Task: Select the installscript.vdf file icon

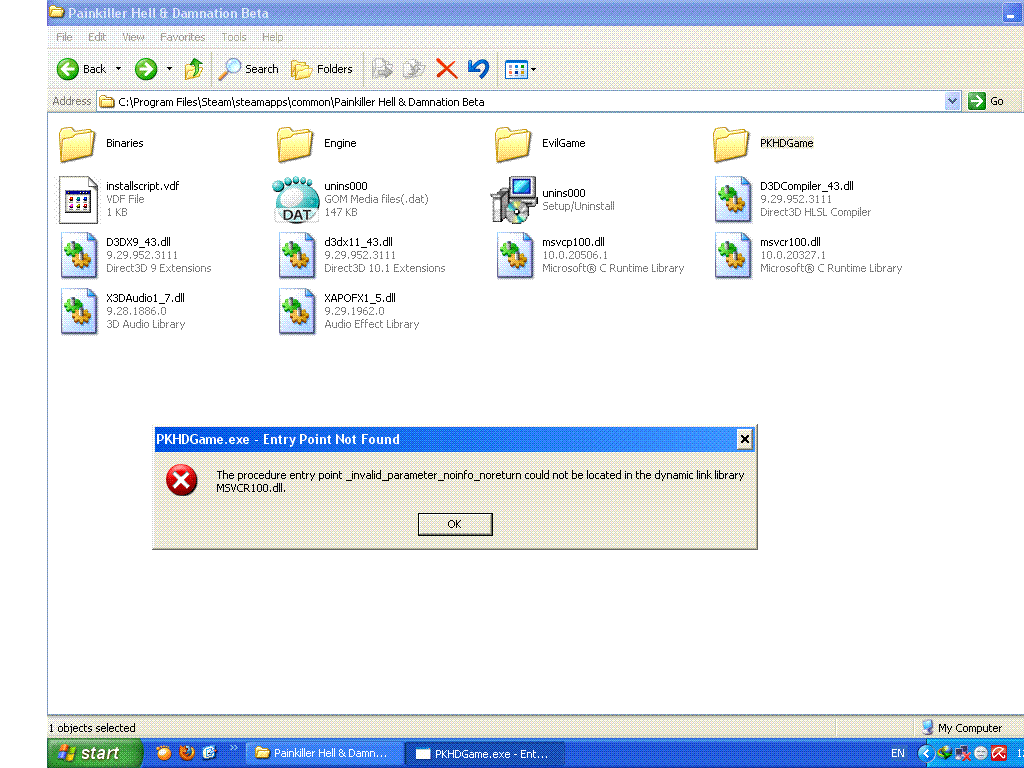Action: pos(78,200)
